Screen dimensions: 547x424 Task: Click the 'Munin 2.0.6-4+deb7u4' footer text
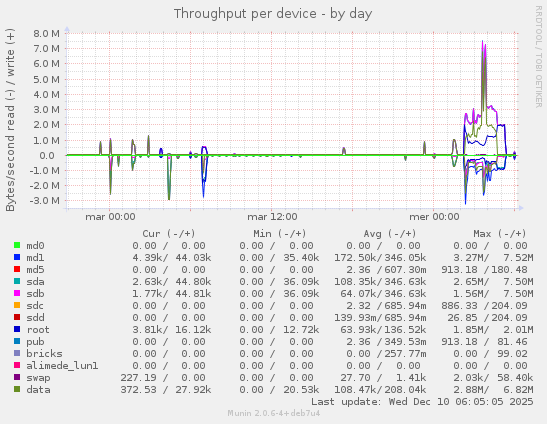click(274, 413)
